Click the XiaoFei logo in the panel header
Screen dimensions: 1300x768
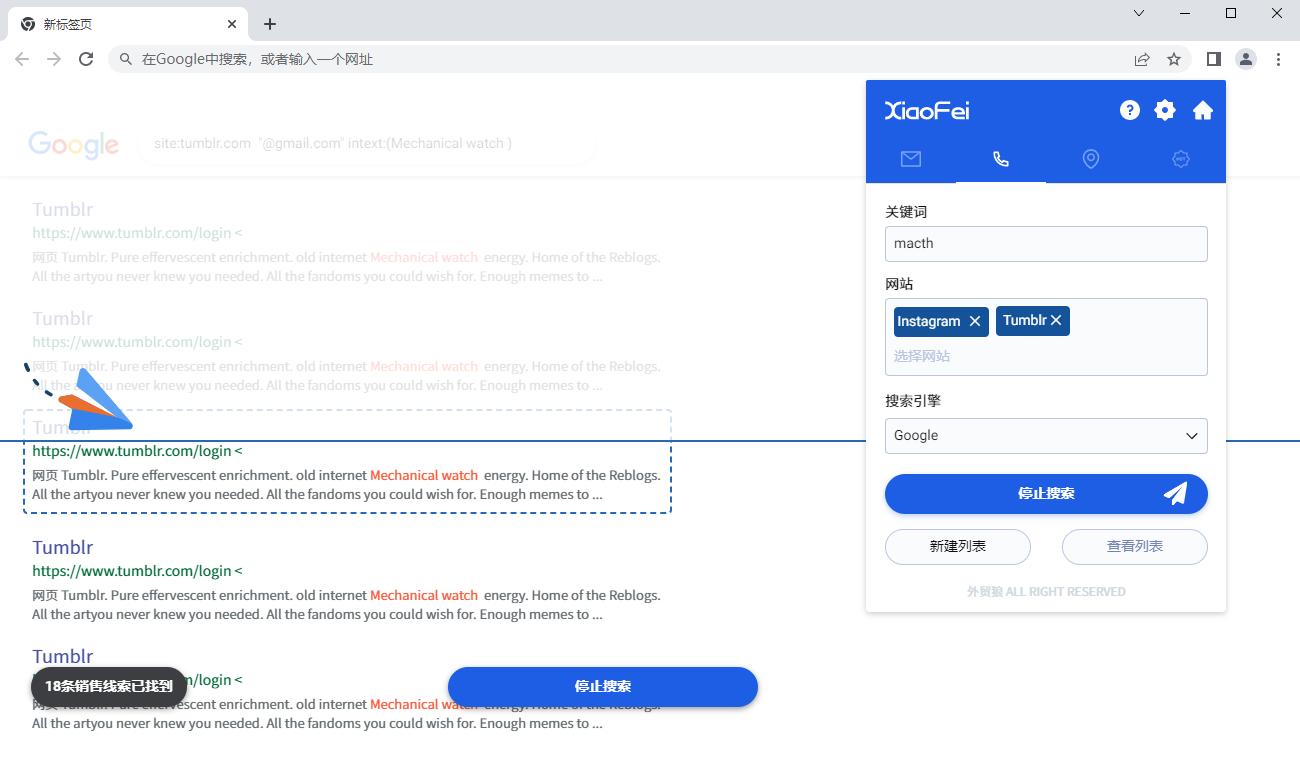click(927, 111)
